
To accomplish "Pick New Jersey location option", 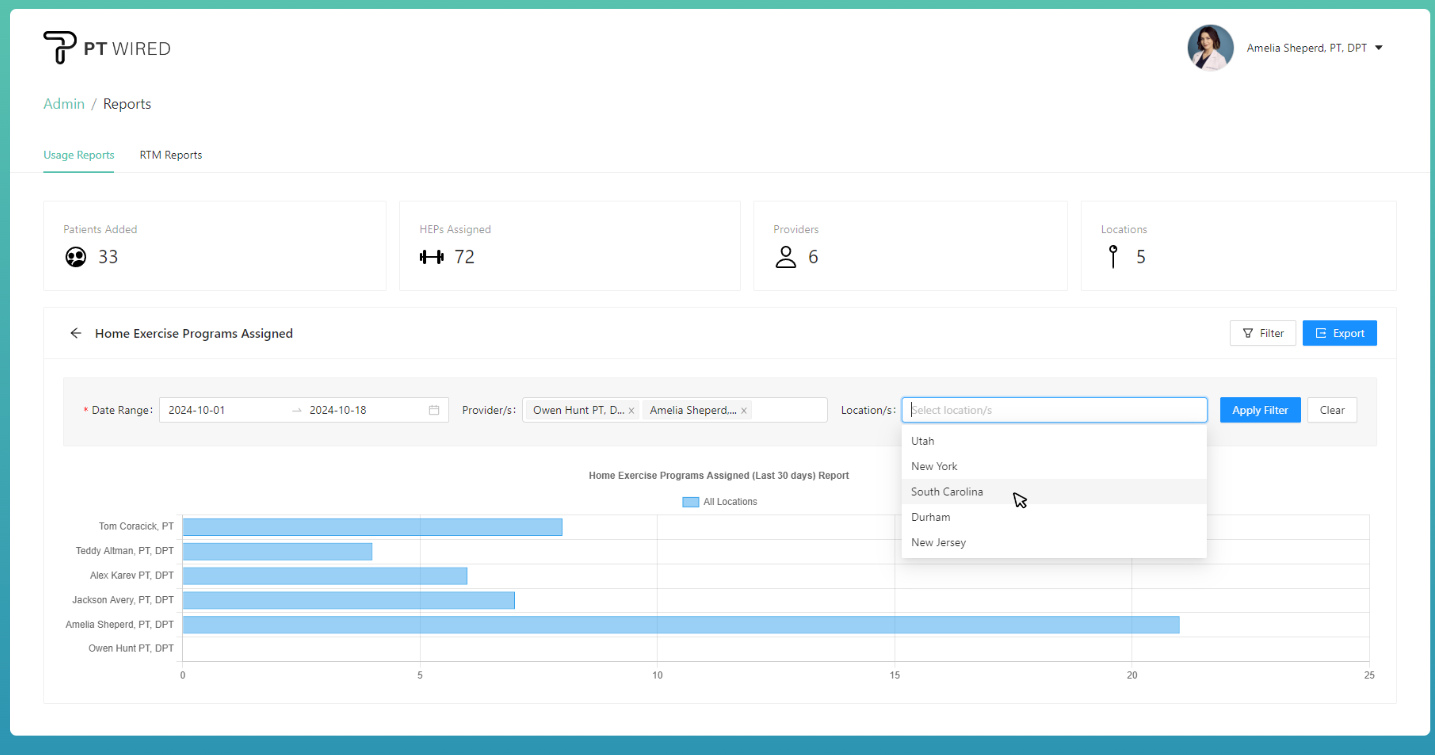I will point(938,543).
